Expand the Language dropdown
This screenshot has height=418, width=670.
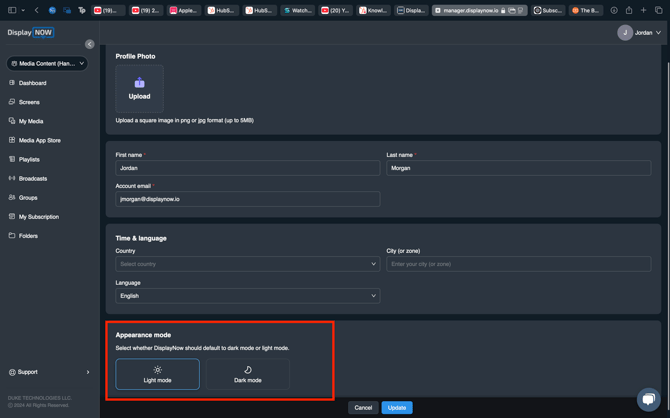(247, 296)
